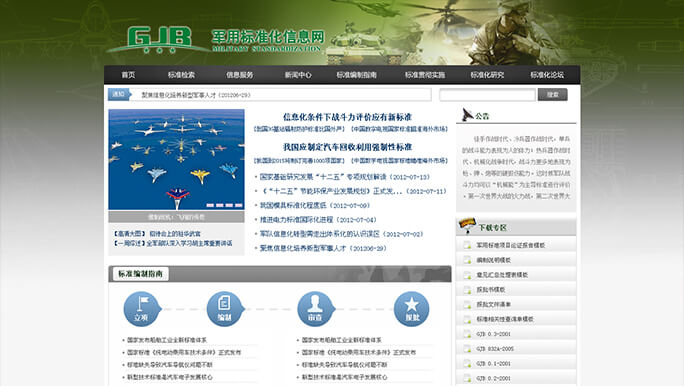Go to 新闻中心 in navigation bar
This screenshot has height=386, width=684.
point(298,75)
